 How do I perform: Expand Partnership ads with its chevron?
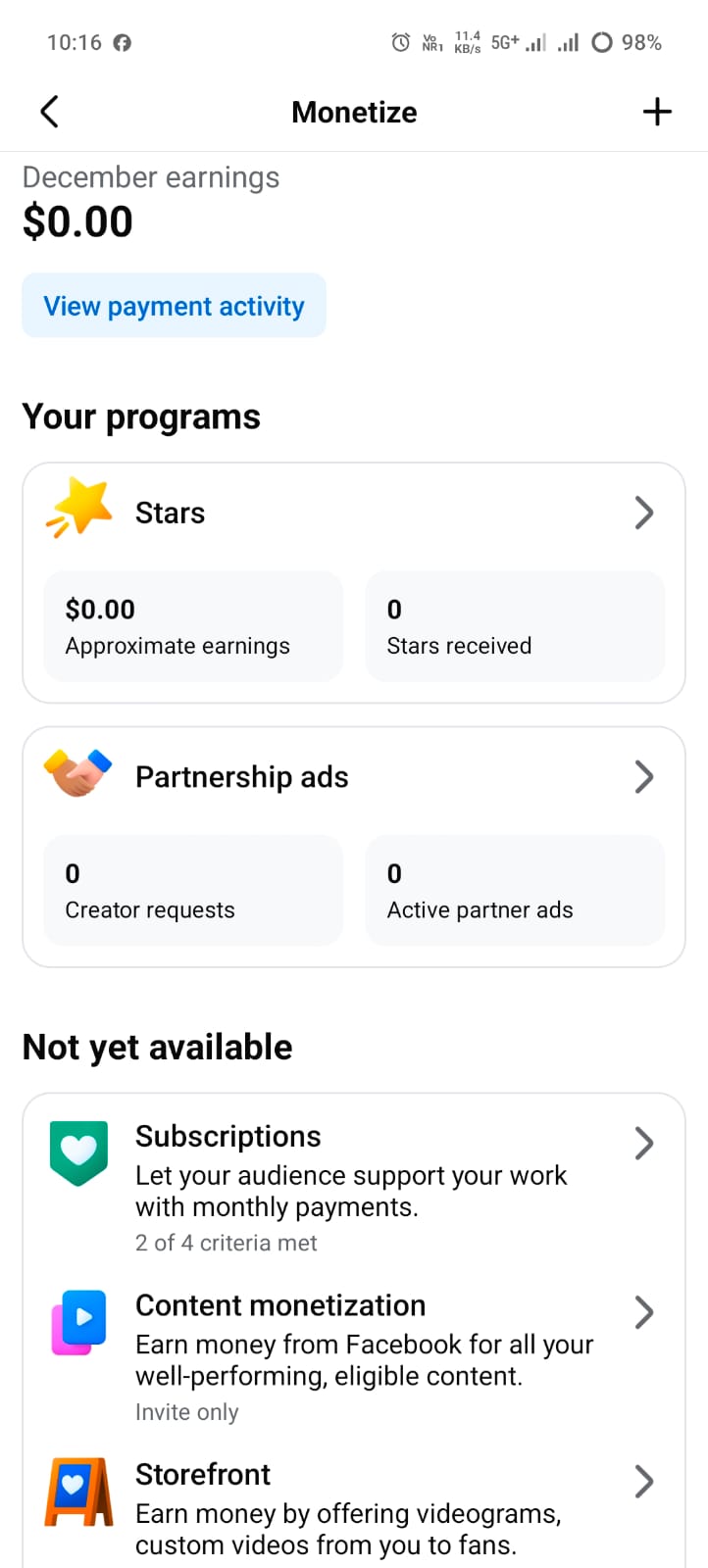(x=643, y=776)
